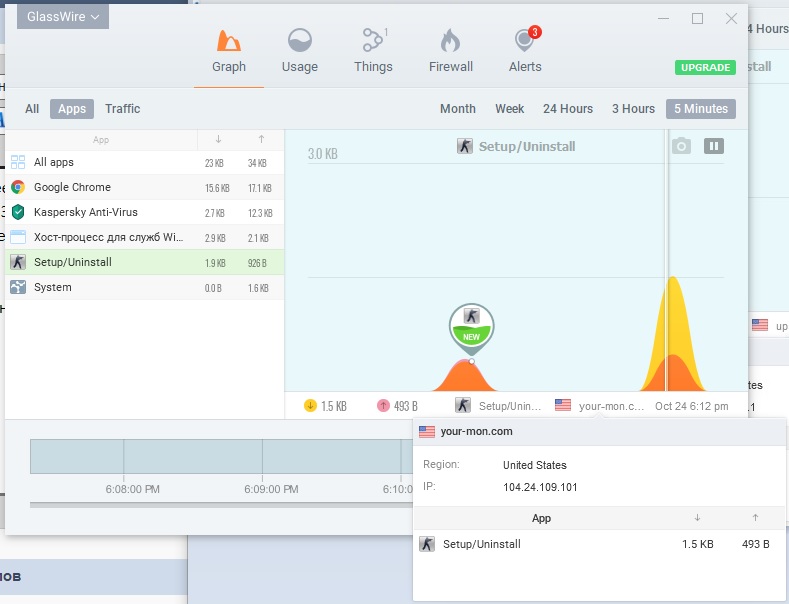Switch to the Graph tab

point(229,52)
